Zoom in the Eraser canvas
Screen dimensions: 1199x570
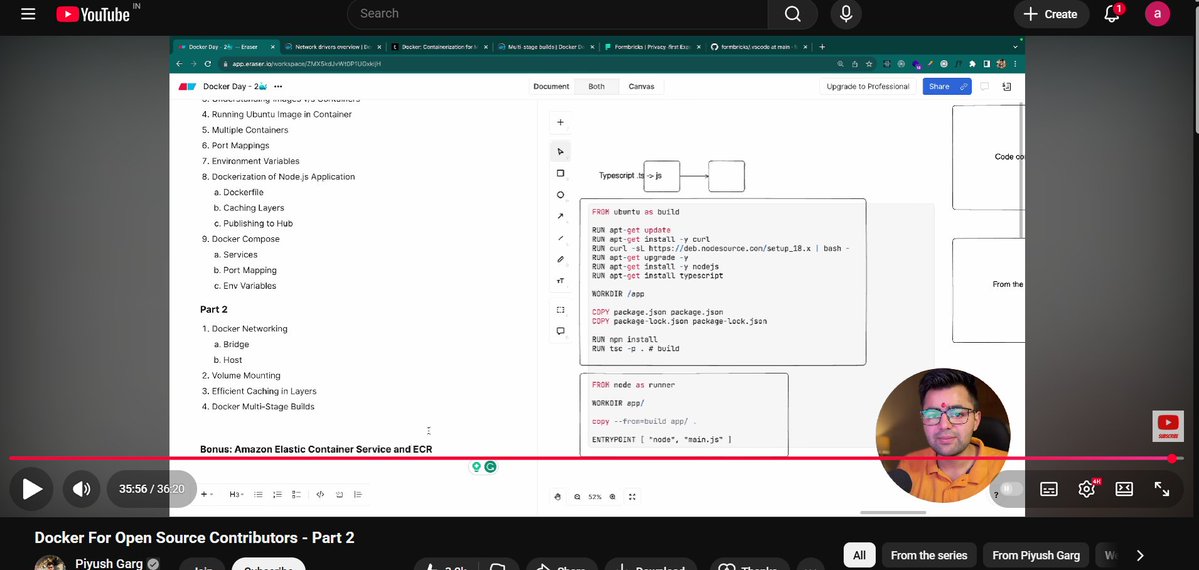coord(612,497)
